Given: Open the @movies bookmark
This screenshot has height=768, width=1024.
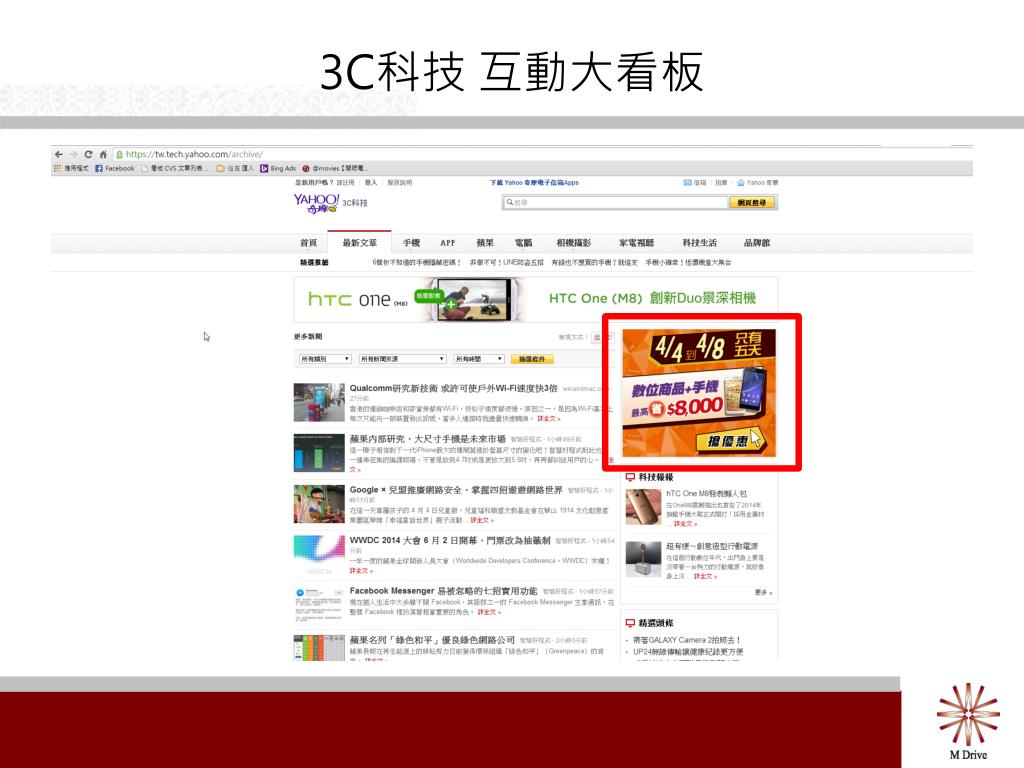Looking at the screenshot, I should pyautogui.click(x=335, y=168).
